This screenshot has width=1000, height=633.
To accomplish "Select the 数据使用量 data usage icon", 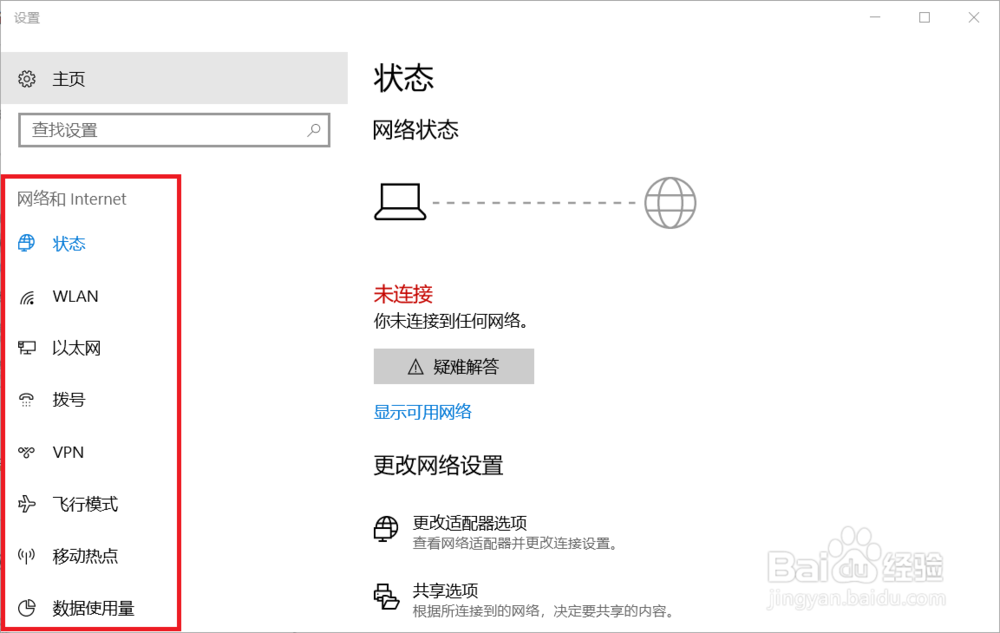I will click(x=28, y=608).
